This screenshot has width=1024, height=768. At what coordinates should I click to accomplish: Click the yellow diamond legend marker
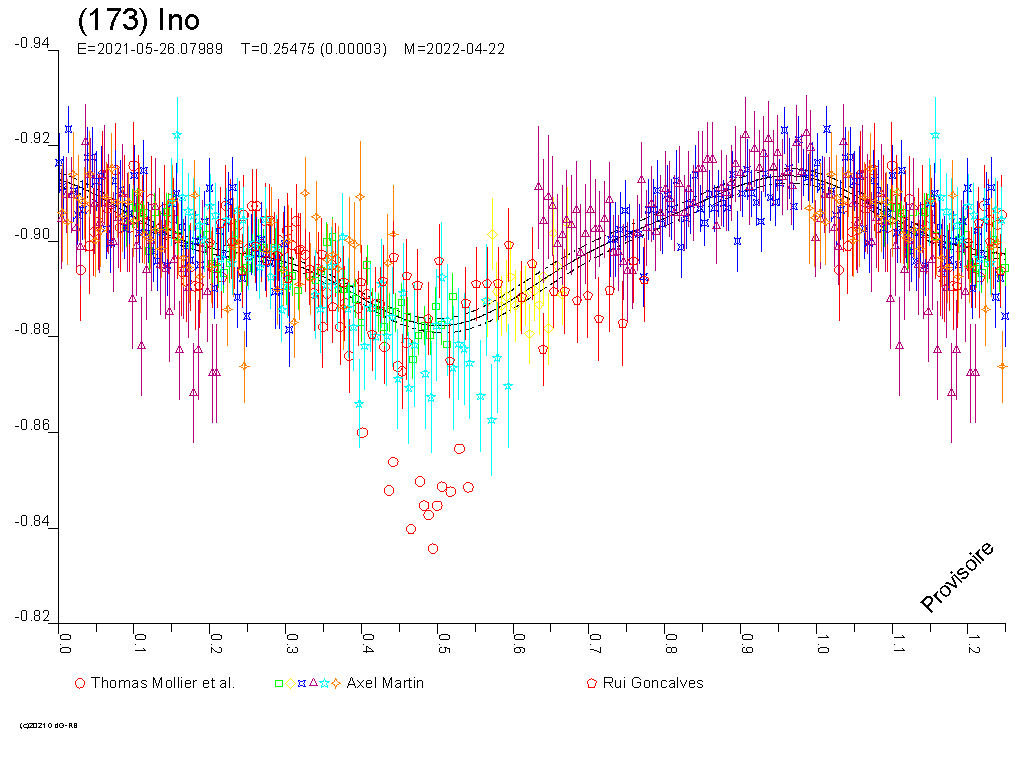pyautogui.click(x=290, y=683)
